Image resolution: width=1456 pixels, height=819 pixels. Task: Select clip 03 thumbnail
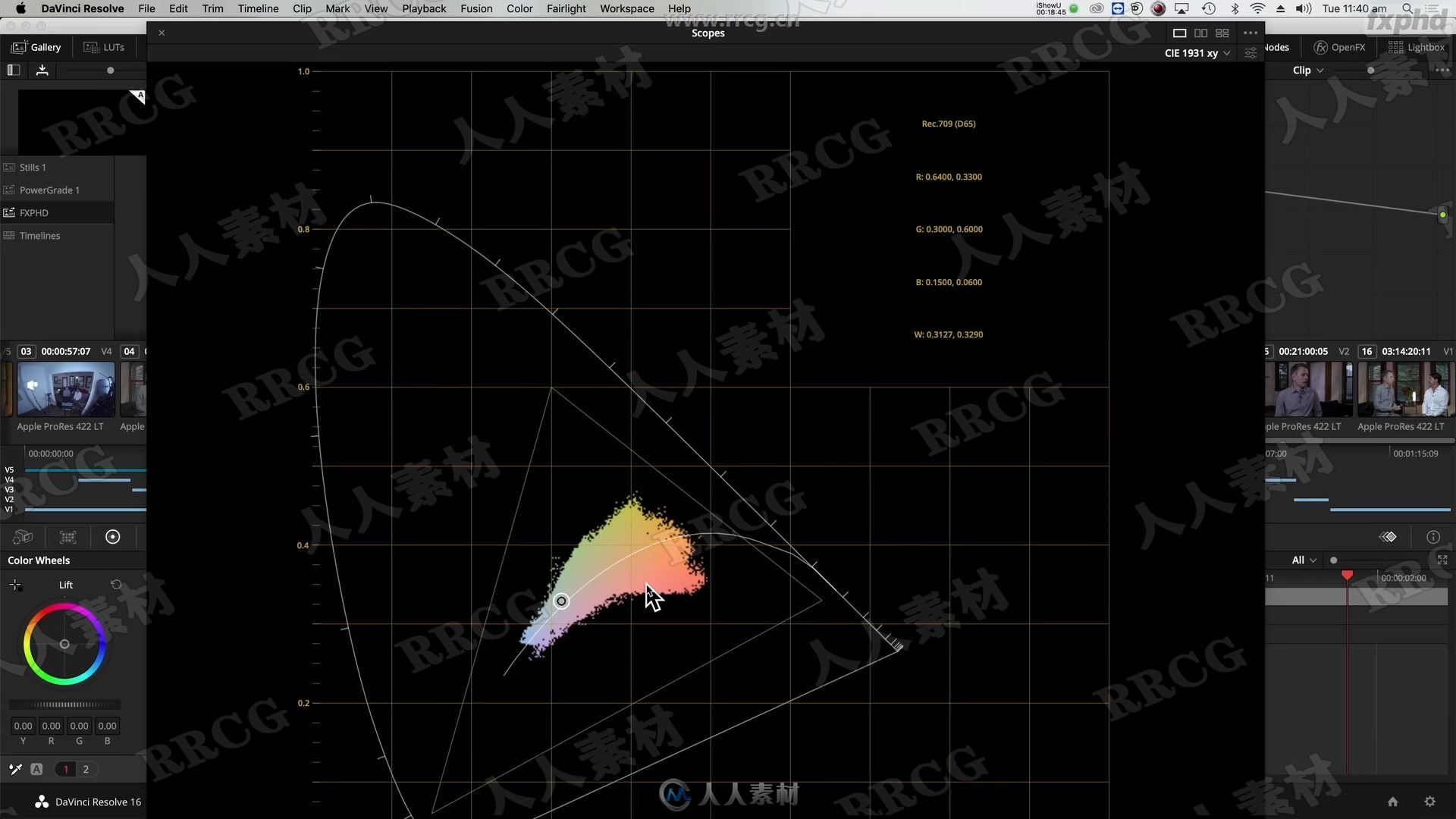[66, 389]
